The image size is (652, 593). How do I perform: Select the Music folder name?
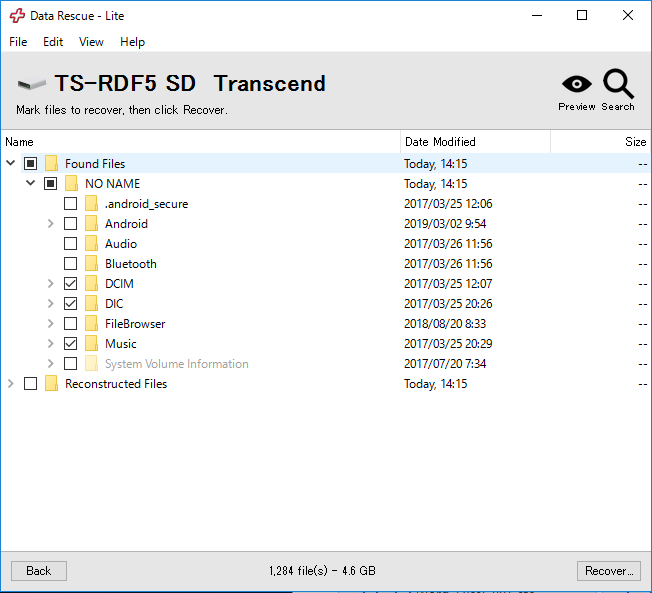121,343
